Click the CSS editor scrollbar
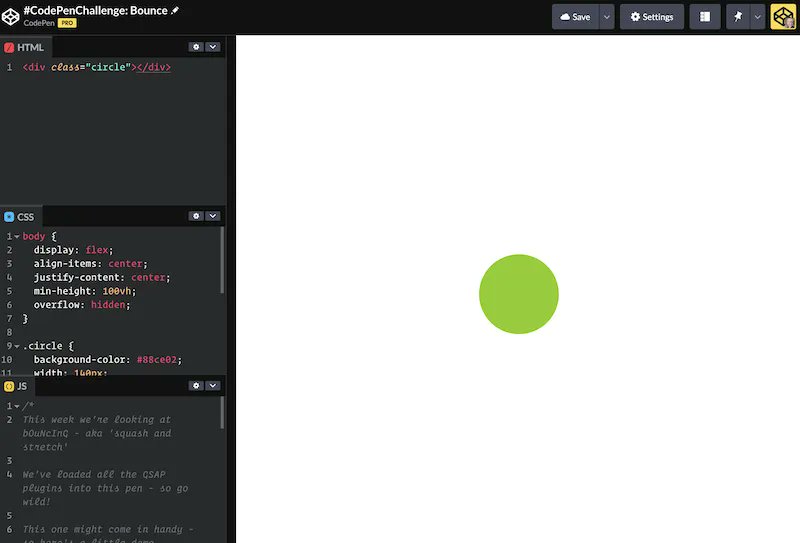The height and width of the screenshot is (543, 800). [x=222, y=260]
